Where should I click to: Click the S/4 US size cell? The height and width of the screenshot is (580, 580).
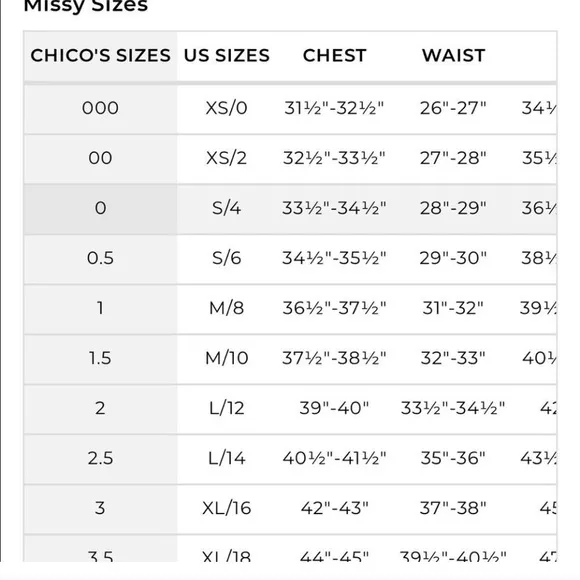[x=226, y=209]
